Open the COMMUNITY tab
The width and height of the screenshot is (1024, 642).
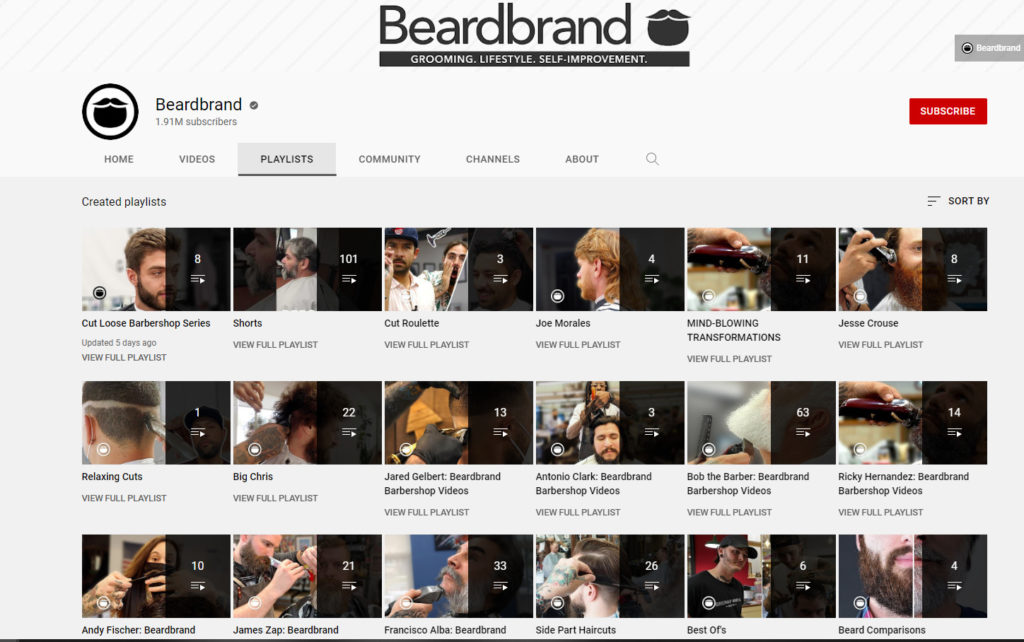389,159
